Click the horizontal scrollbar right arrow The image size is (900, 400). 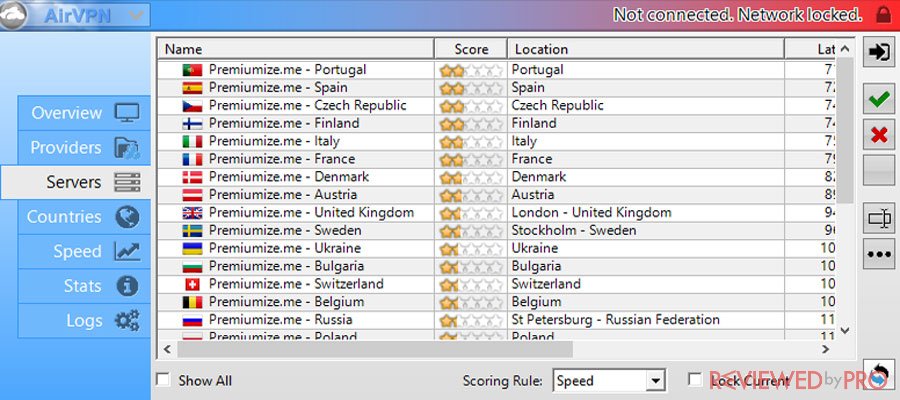825,349
